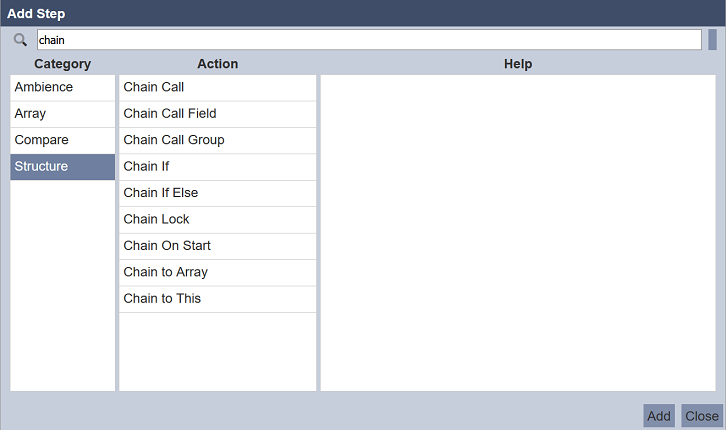The width and height of the screenshot is (726, 430).
Task: Click the Action column header
Action: (217, 64)
